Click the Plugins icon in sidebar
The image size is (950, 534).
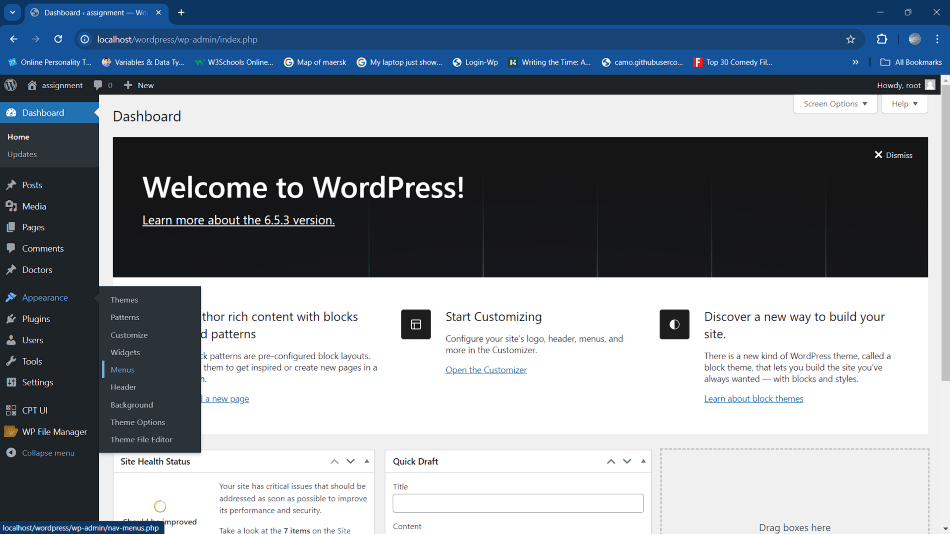[11, 319]
